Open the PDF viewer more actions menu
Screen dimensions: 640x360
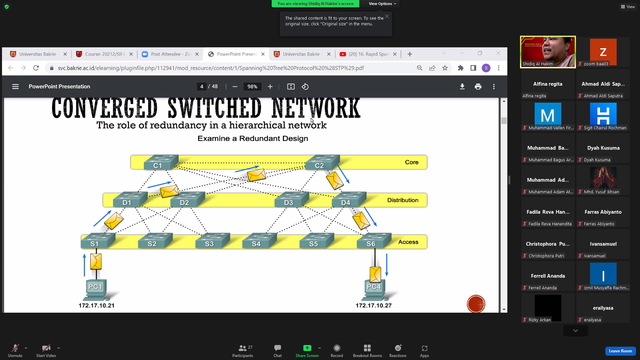coord(494,87)
